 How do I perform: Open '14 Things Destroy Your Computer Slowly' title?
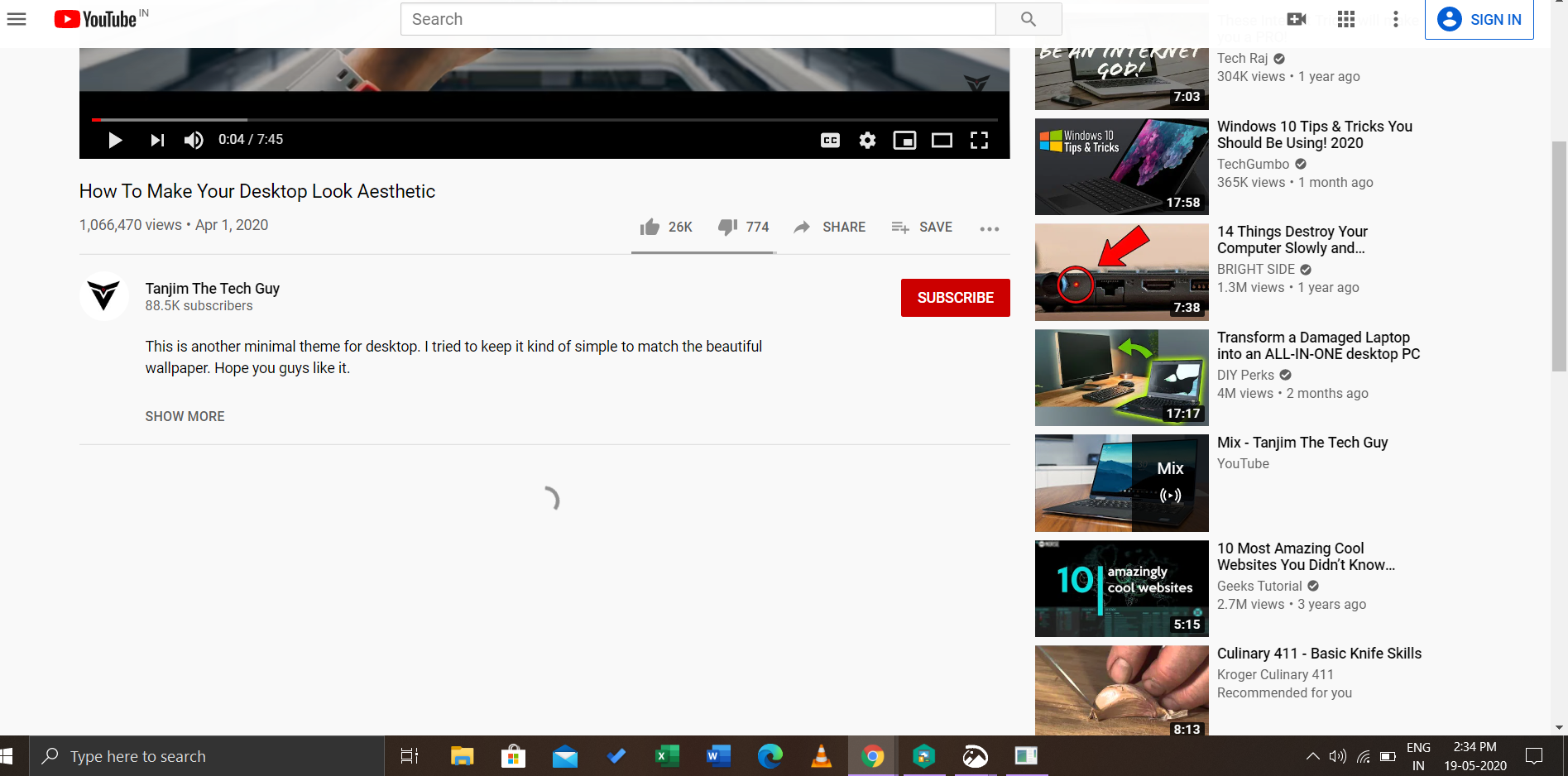pyautogui.click(x=1292, y=240)
